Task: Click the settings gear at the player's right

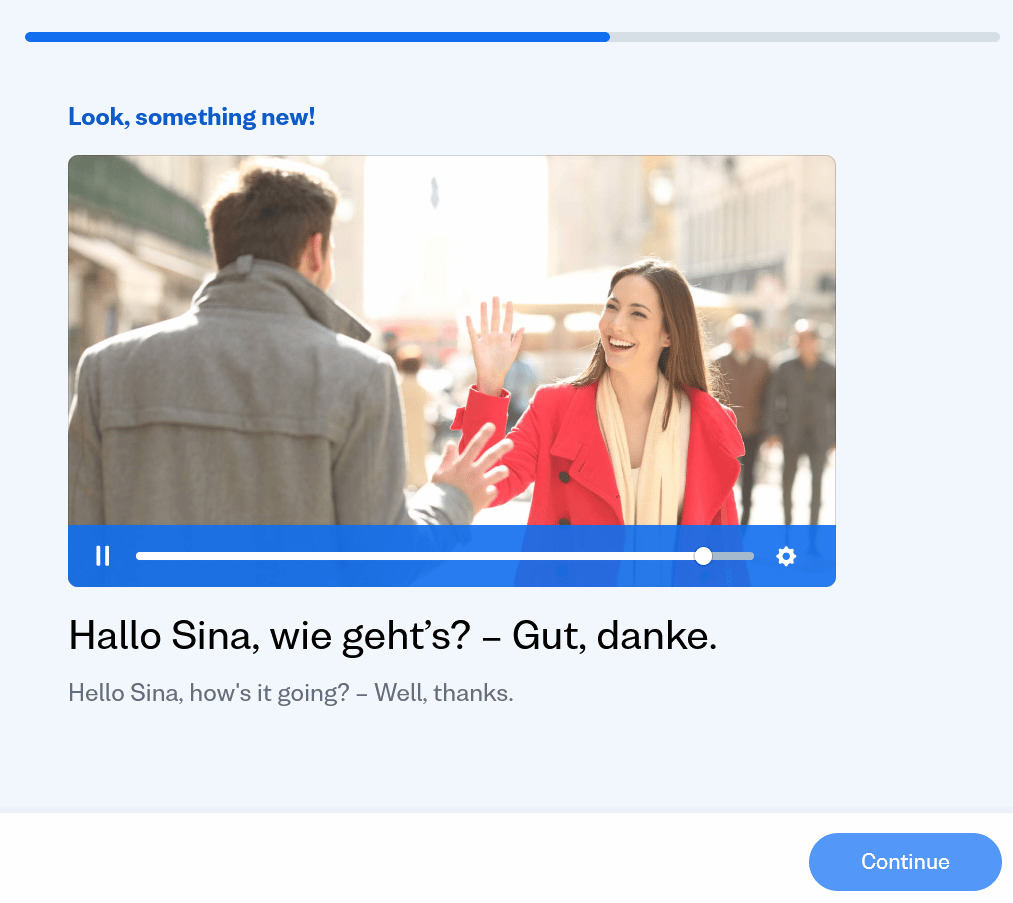Action: (786, 556)
